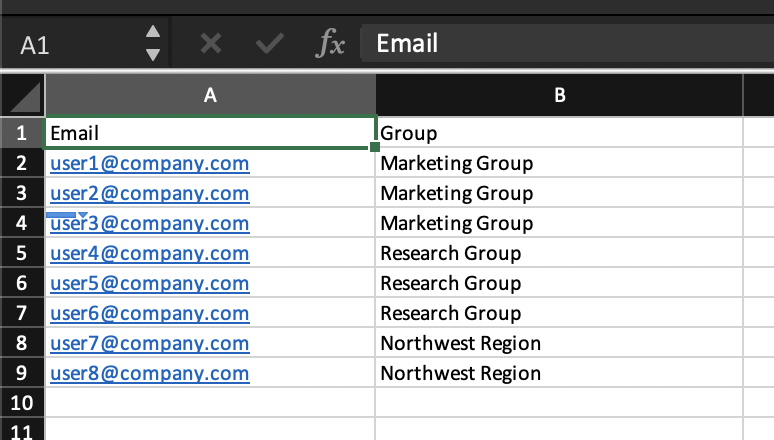
Task: Open the user8@company.com link
Action: click(150, 373)
